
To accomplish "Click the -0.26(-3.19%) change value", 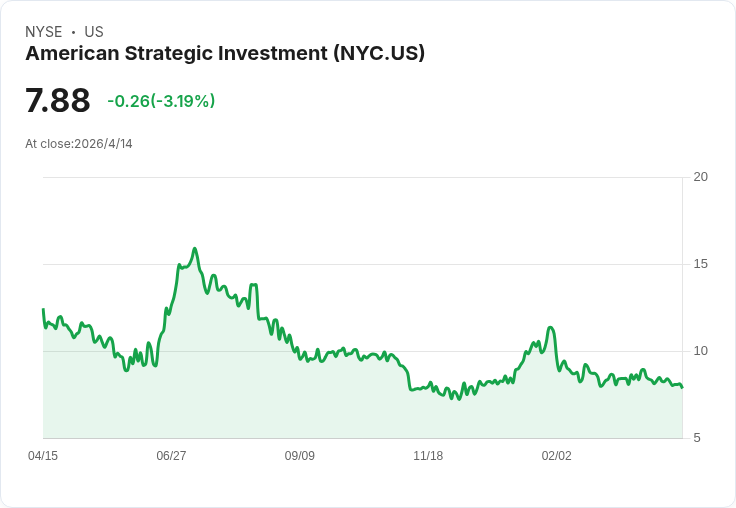I will pos(161,101).
